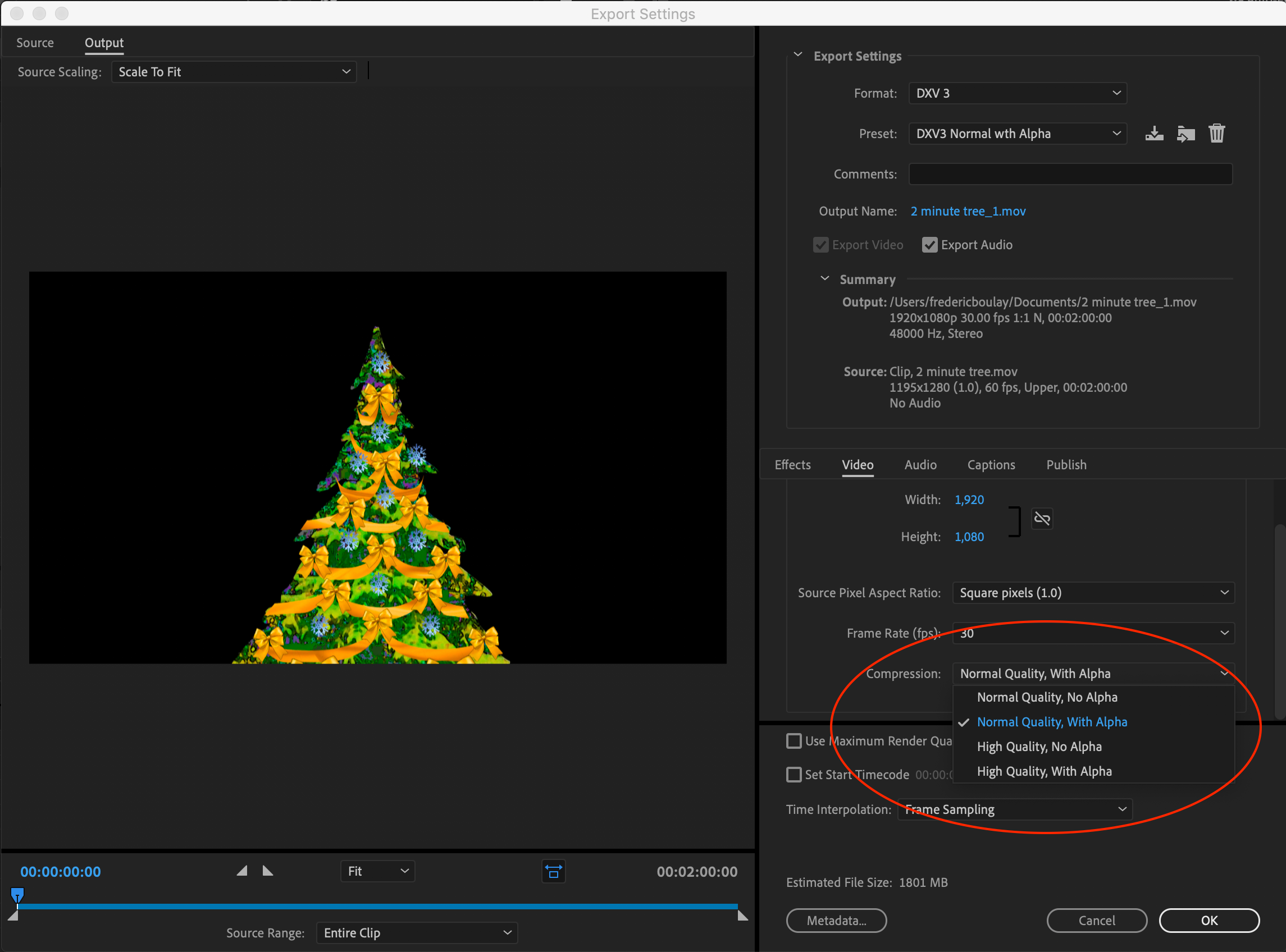Screen dimensions: 1286x952
Task: Select High Quality, With Alpha option
Action: [1044, 771]
